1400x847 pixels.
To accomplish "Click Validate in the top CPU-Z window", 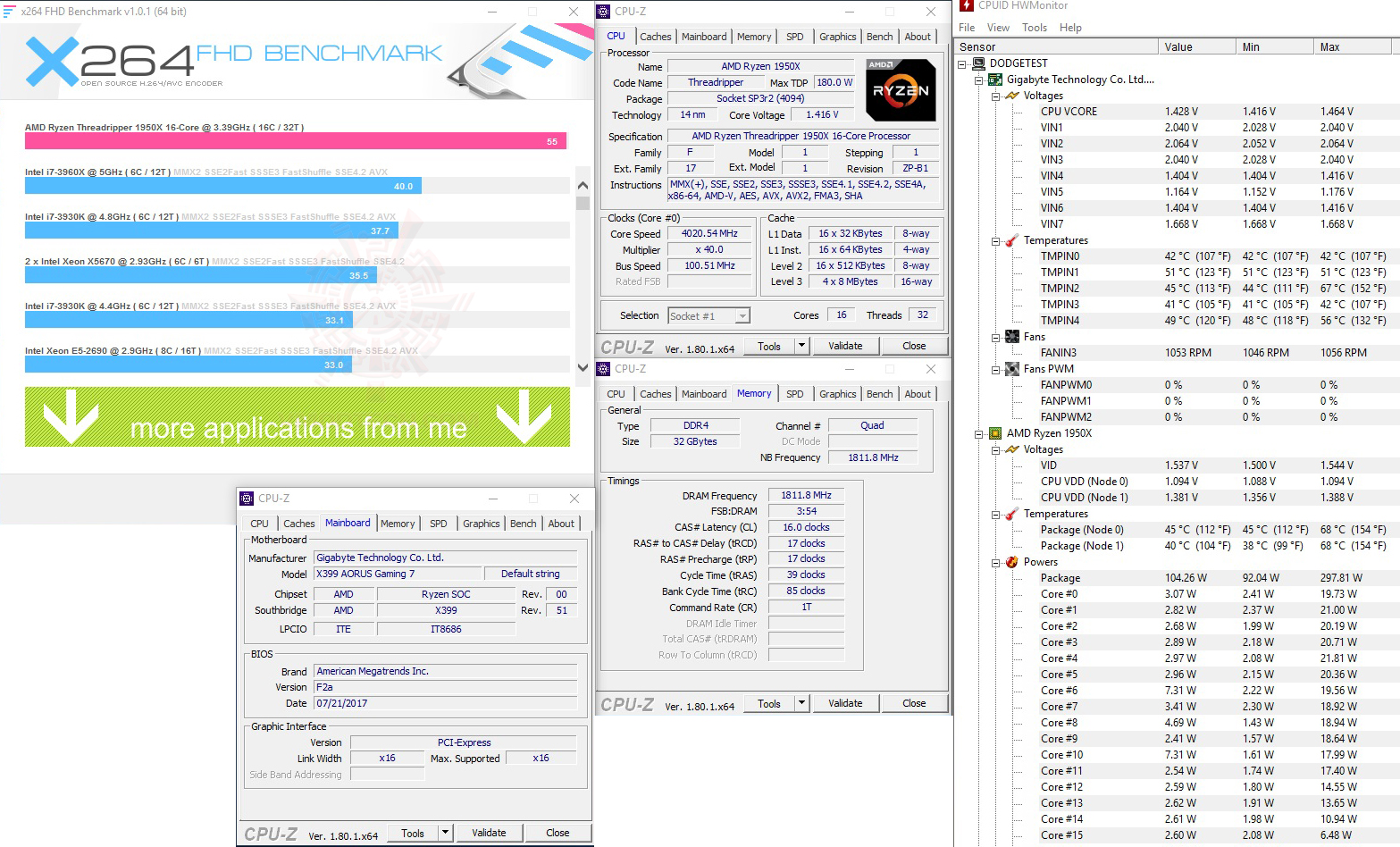I will pos(845,346).
